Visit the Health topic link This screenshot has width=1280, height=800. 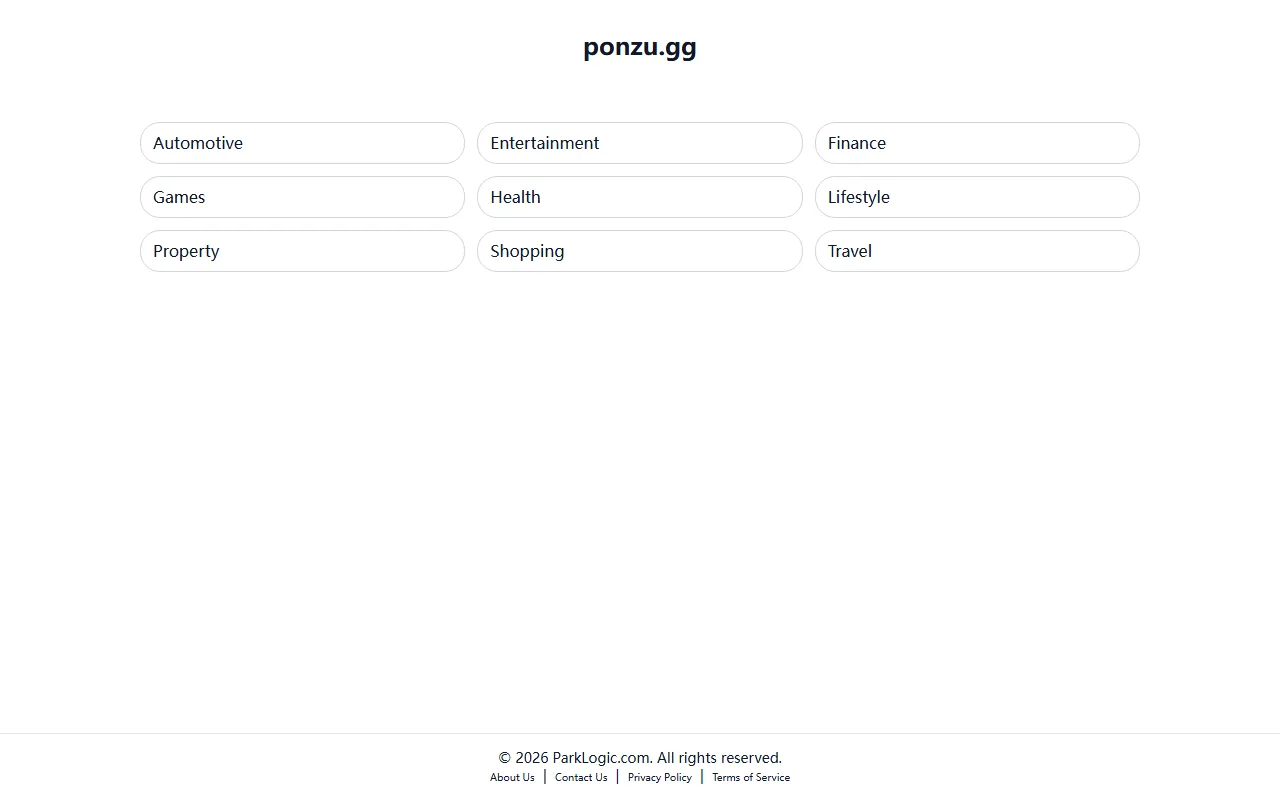(639, 197)
